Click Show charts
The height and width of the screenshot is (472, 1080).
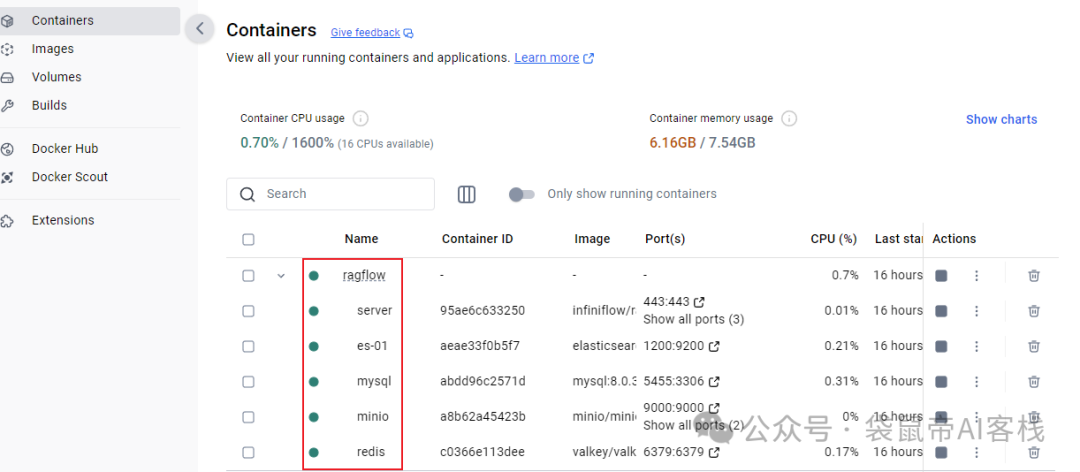pos(1001,119)
